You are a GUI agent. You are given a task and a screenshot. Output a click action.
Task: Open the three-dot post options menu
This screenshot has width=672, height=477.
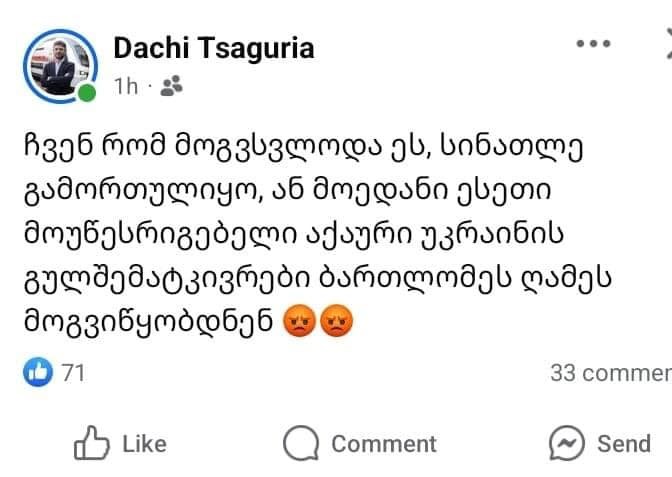594,45
